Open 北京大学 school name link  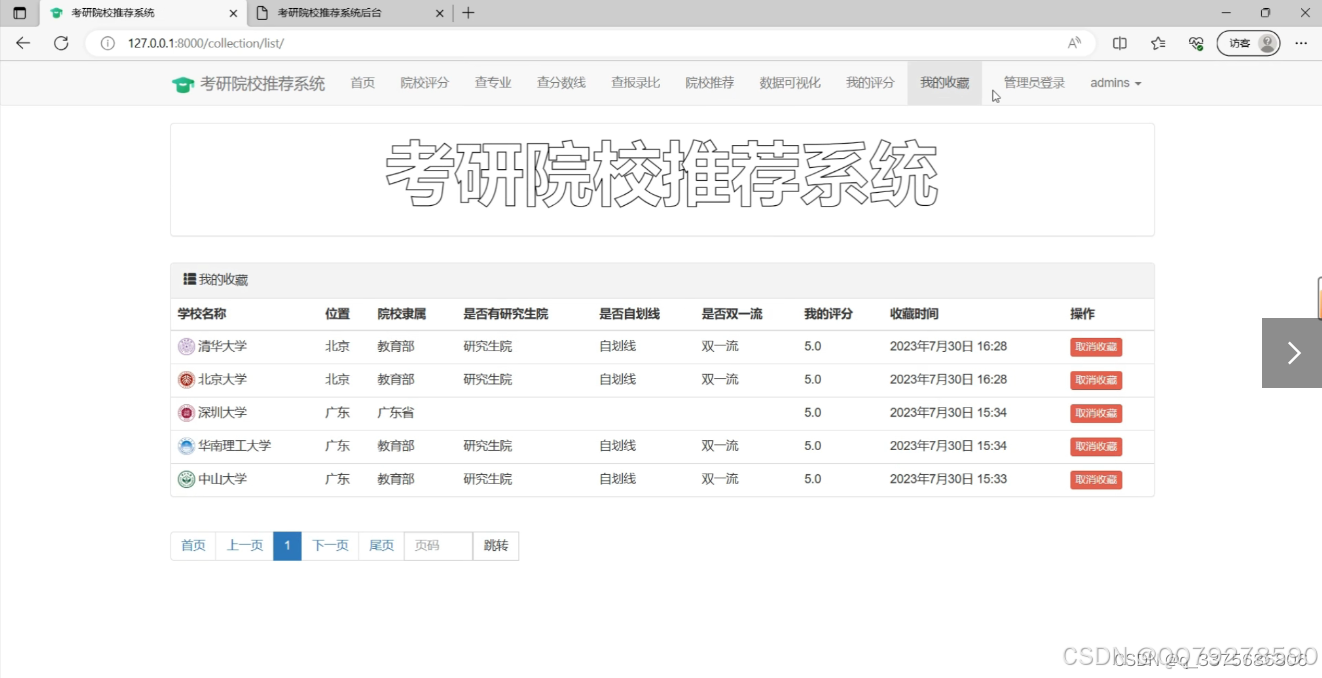222,379
